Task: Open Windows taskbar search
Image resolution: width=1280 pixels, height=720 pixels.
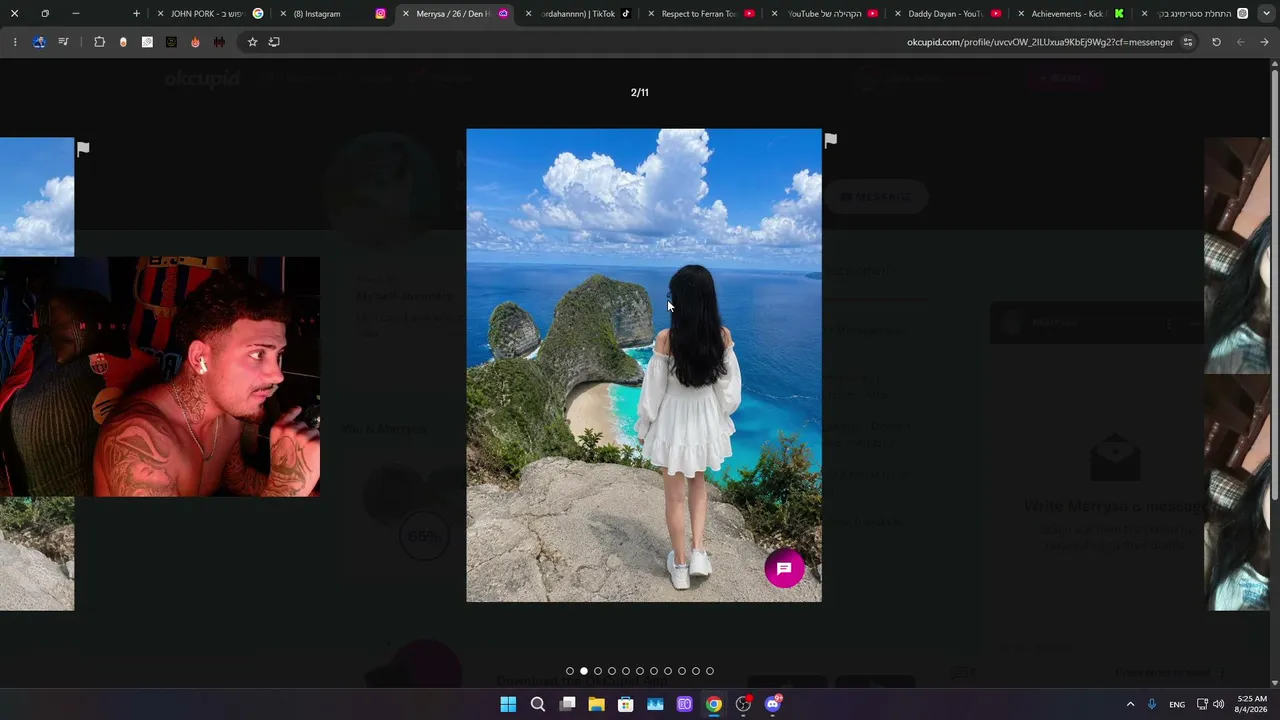Action: pos(537,704)
